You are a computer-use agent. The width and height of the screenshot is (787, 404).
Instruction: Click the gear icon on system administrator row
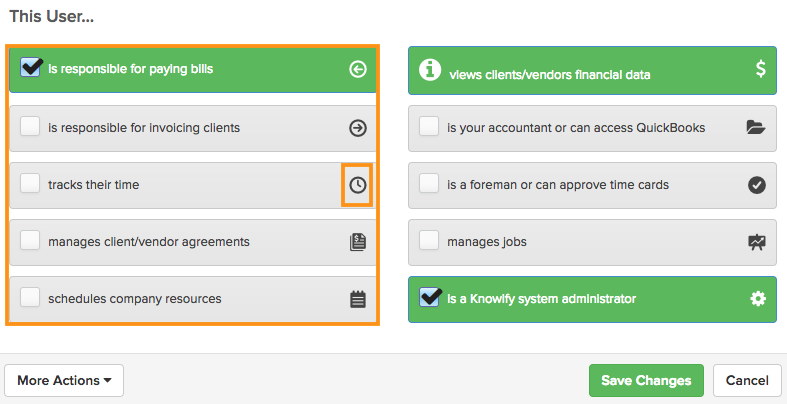758,299
